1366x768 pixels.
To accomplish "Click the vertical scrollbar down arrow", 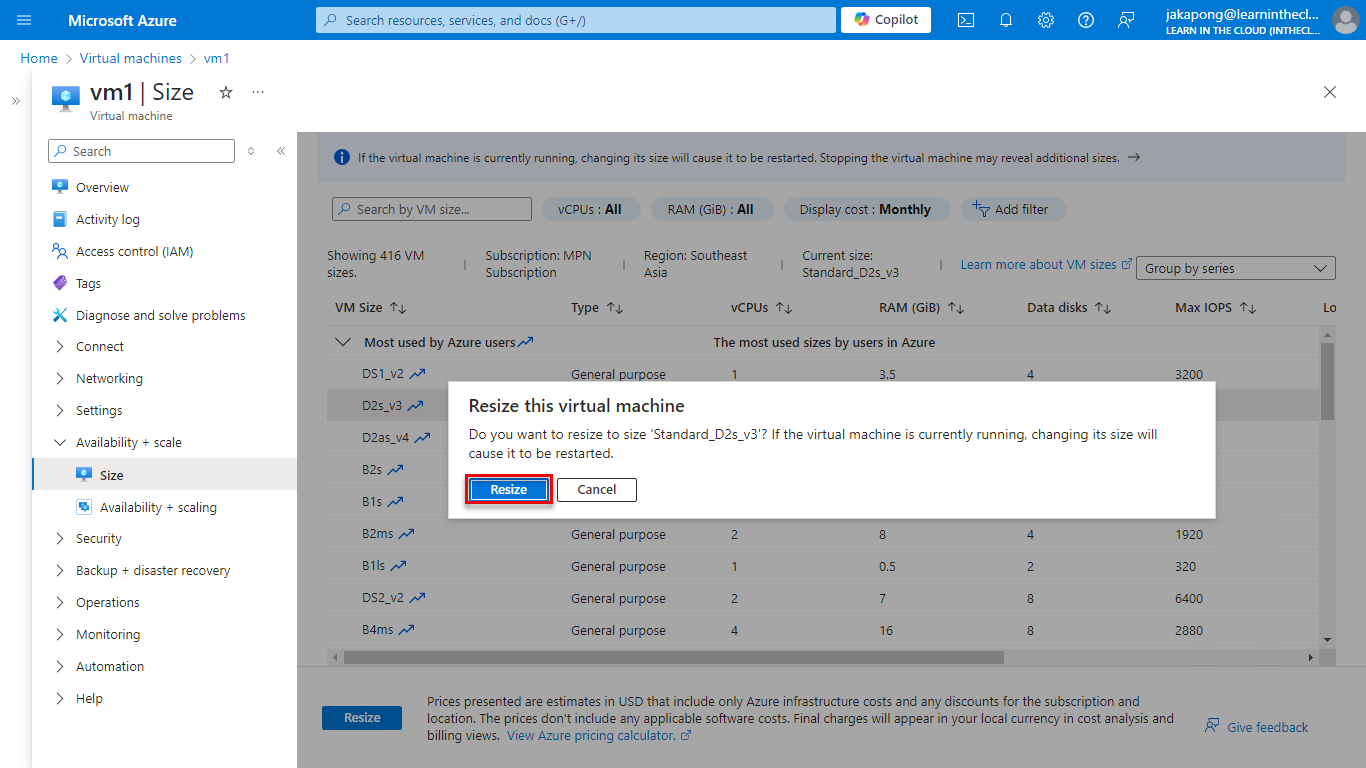I will (1327, 639).
